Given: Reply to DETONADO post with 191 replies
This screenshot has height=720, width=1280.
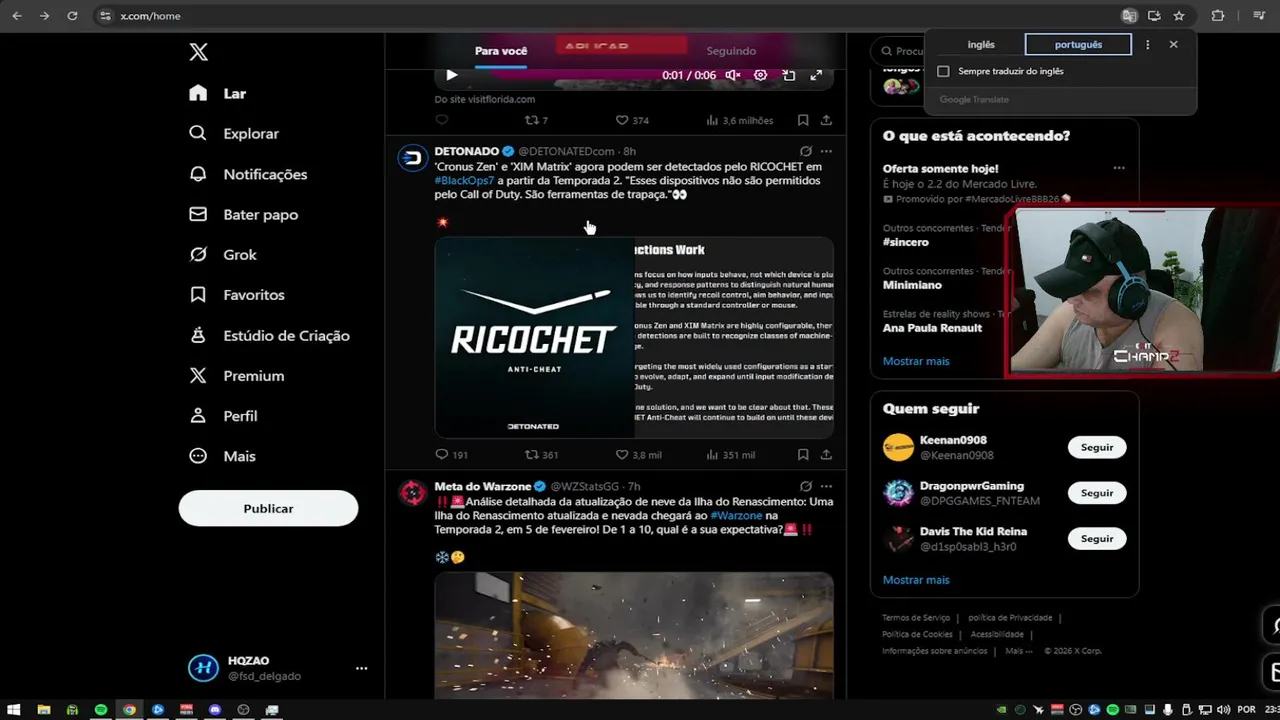Looking at the screenshot, I should click(x=452, y=454).
